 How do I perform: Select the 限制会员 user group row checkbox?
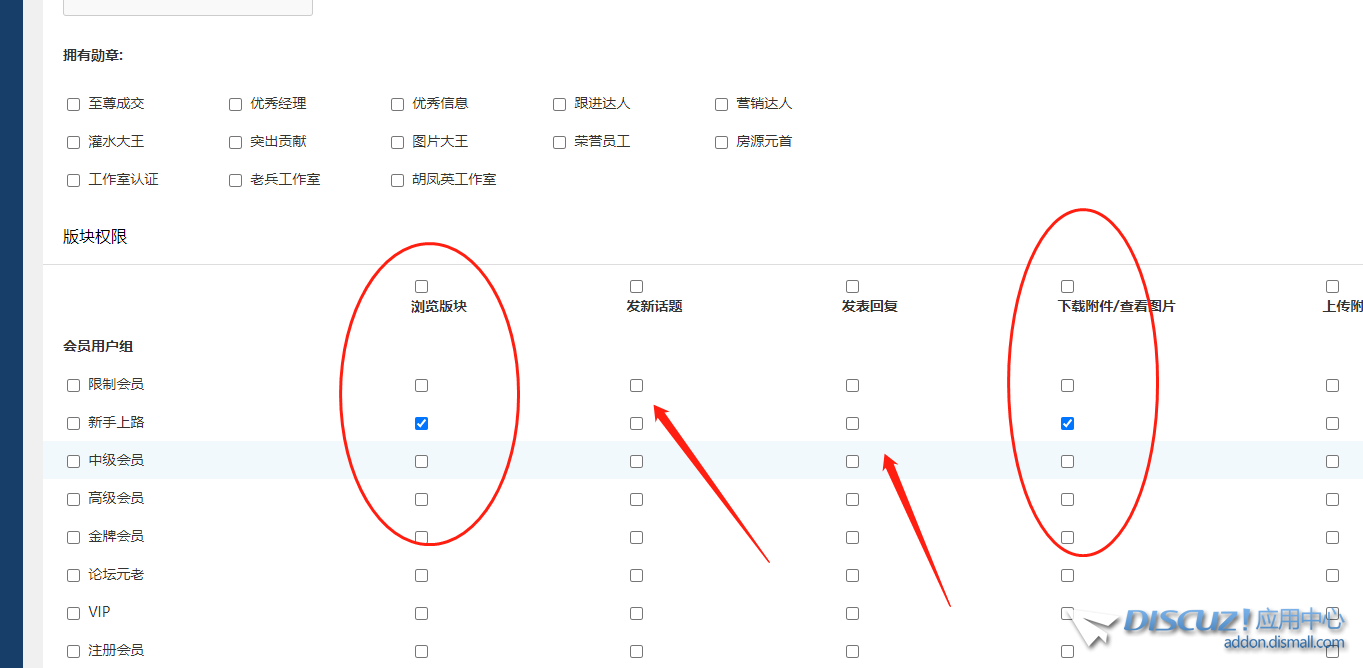[73, 385]
